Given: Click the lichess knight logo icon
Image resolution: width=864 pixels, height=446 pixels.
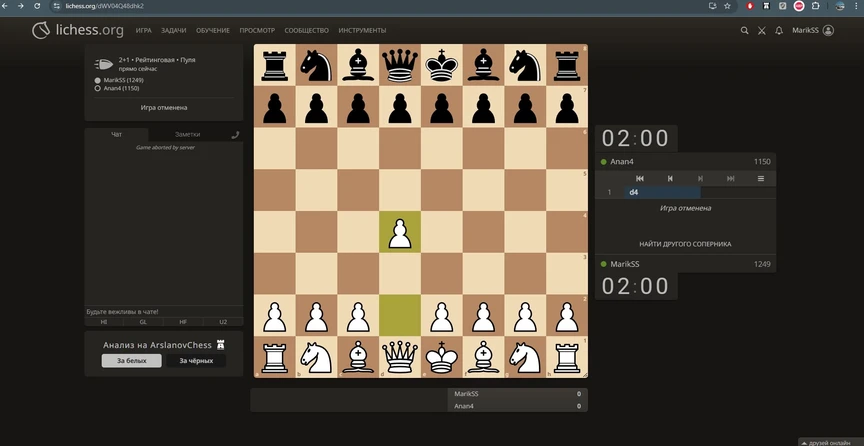Looking at the screenshot, I should pos(40,31).
